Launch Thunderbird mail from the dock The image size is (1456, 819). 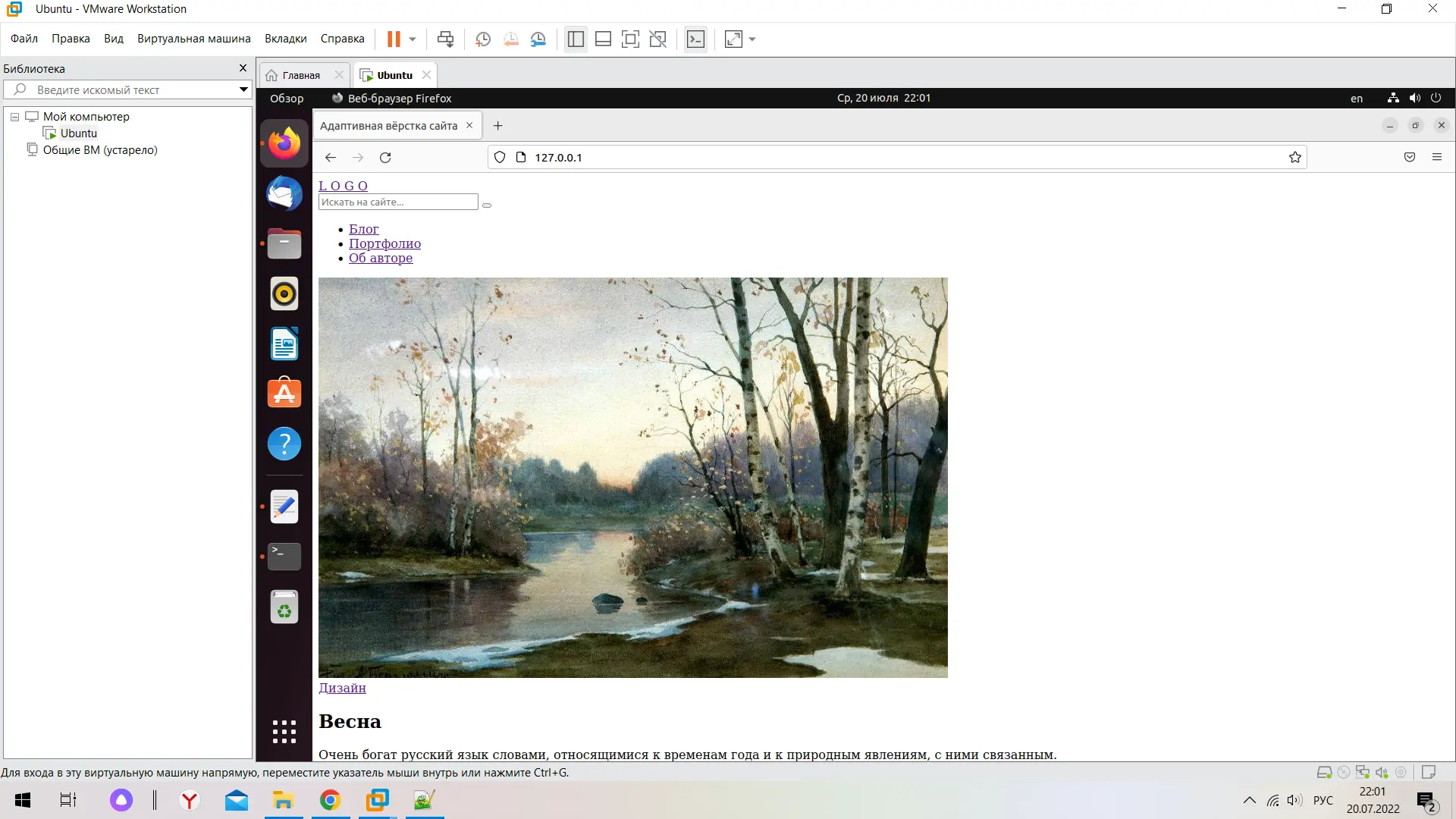coord(284,193)
